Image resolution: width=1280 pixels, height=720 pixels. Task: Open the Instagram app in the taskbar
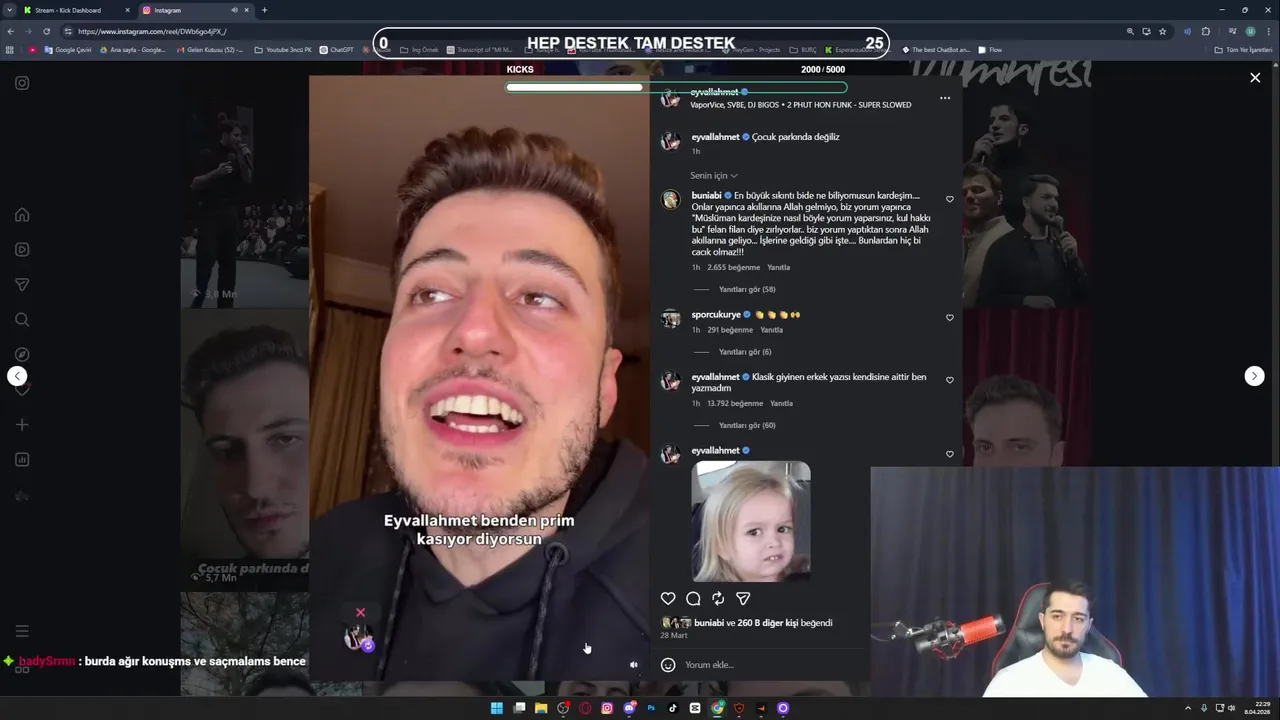(x=607, y=708)
